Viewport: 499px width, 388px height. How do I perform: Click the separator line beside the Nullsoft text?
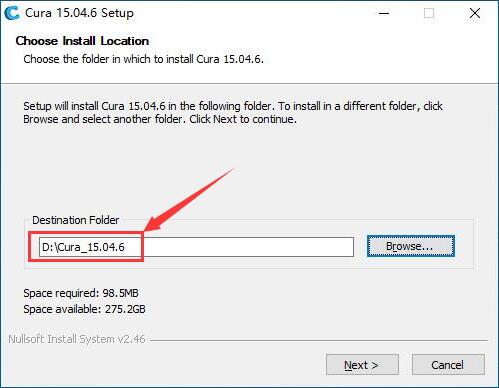pos(319,340)
